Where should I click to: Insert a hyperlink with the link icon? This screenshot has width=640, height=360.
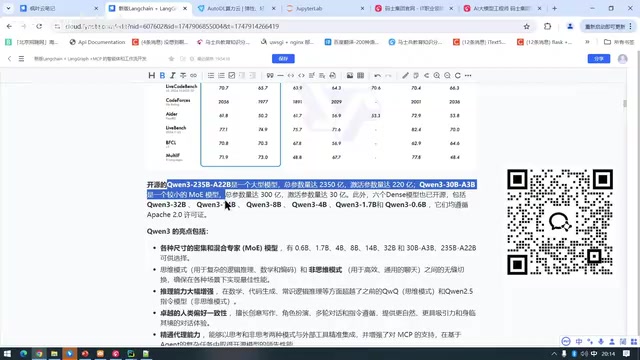[193, 76]
